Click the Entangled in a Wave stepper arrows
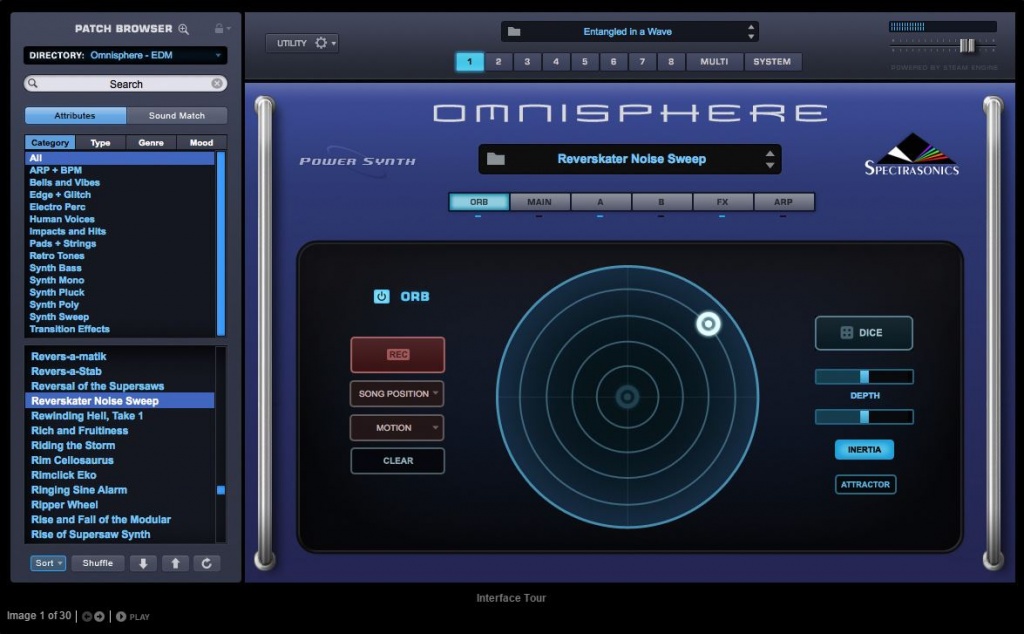The width and height of the screenshot is (1024, 634). point(751,31)
